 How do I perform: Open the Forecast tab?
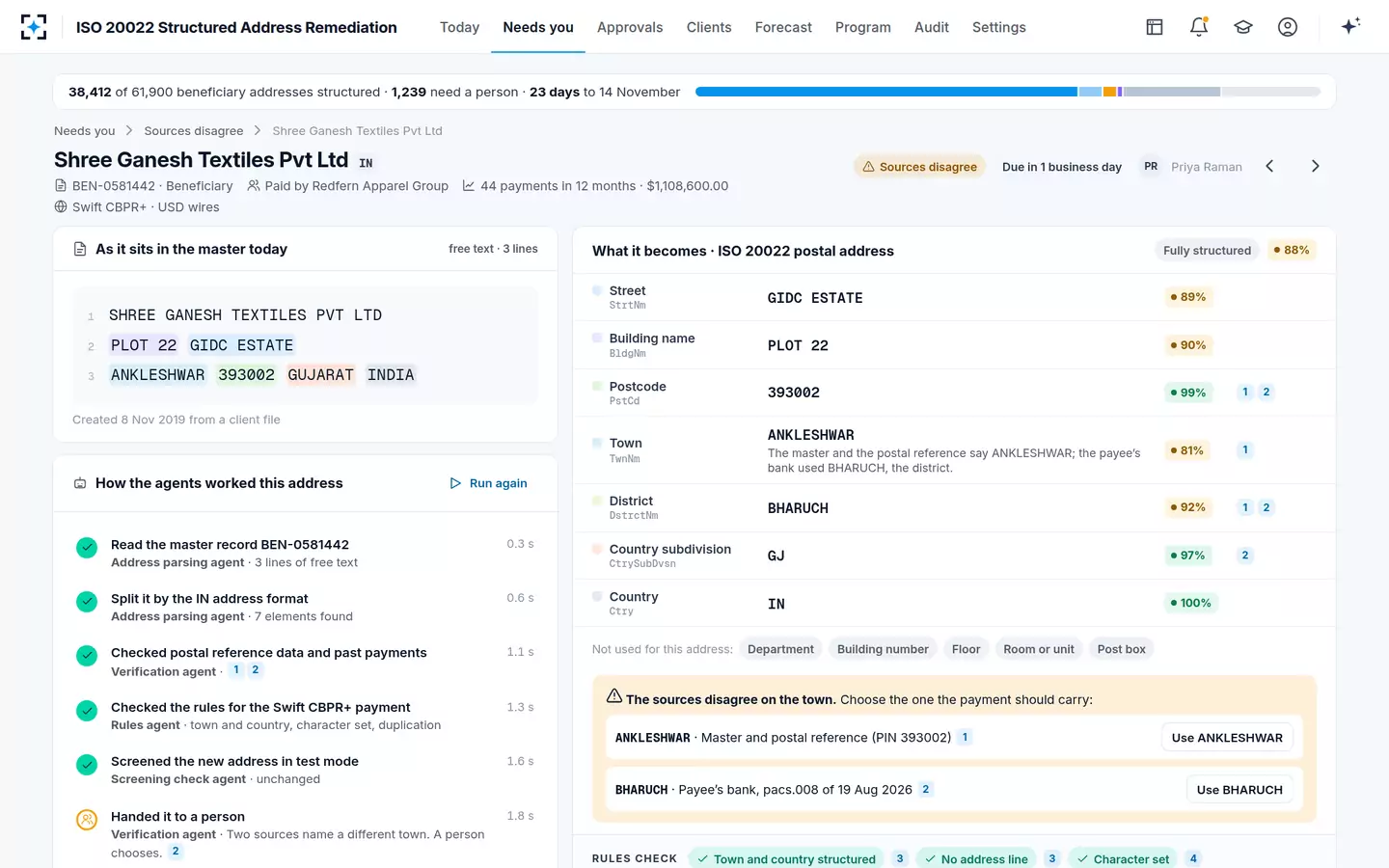[783, 27]
